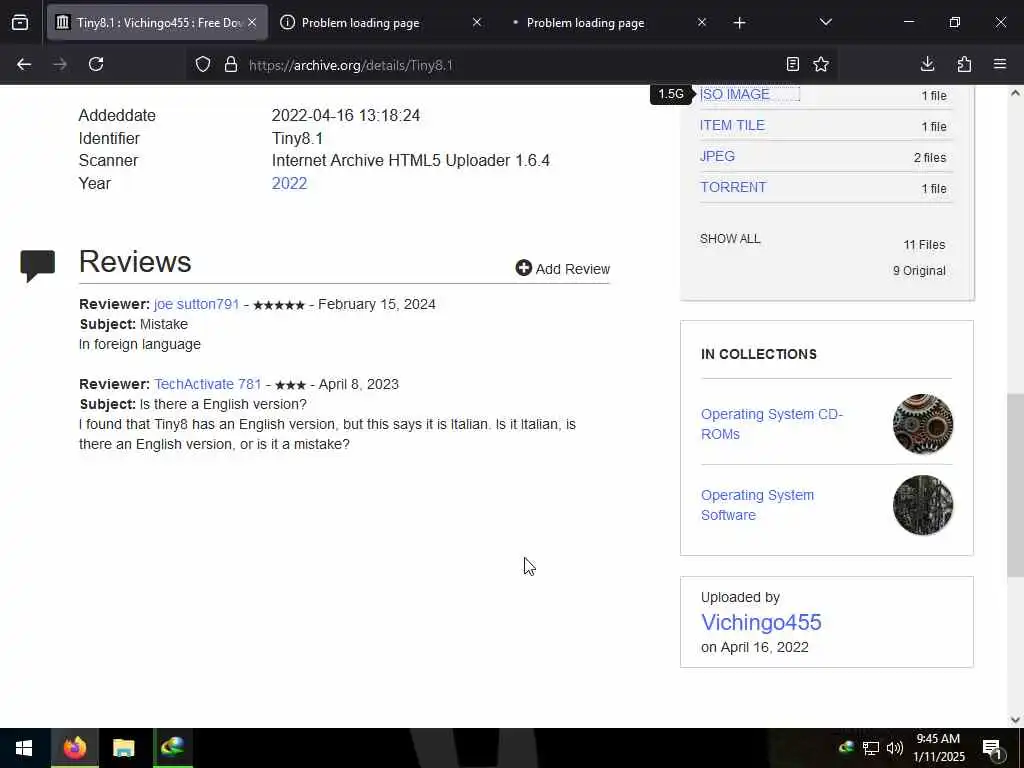The image size is (1024, 768).
Task: Click the page vertical scrollbar thumb
Action: [1015, 485]
